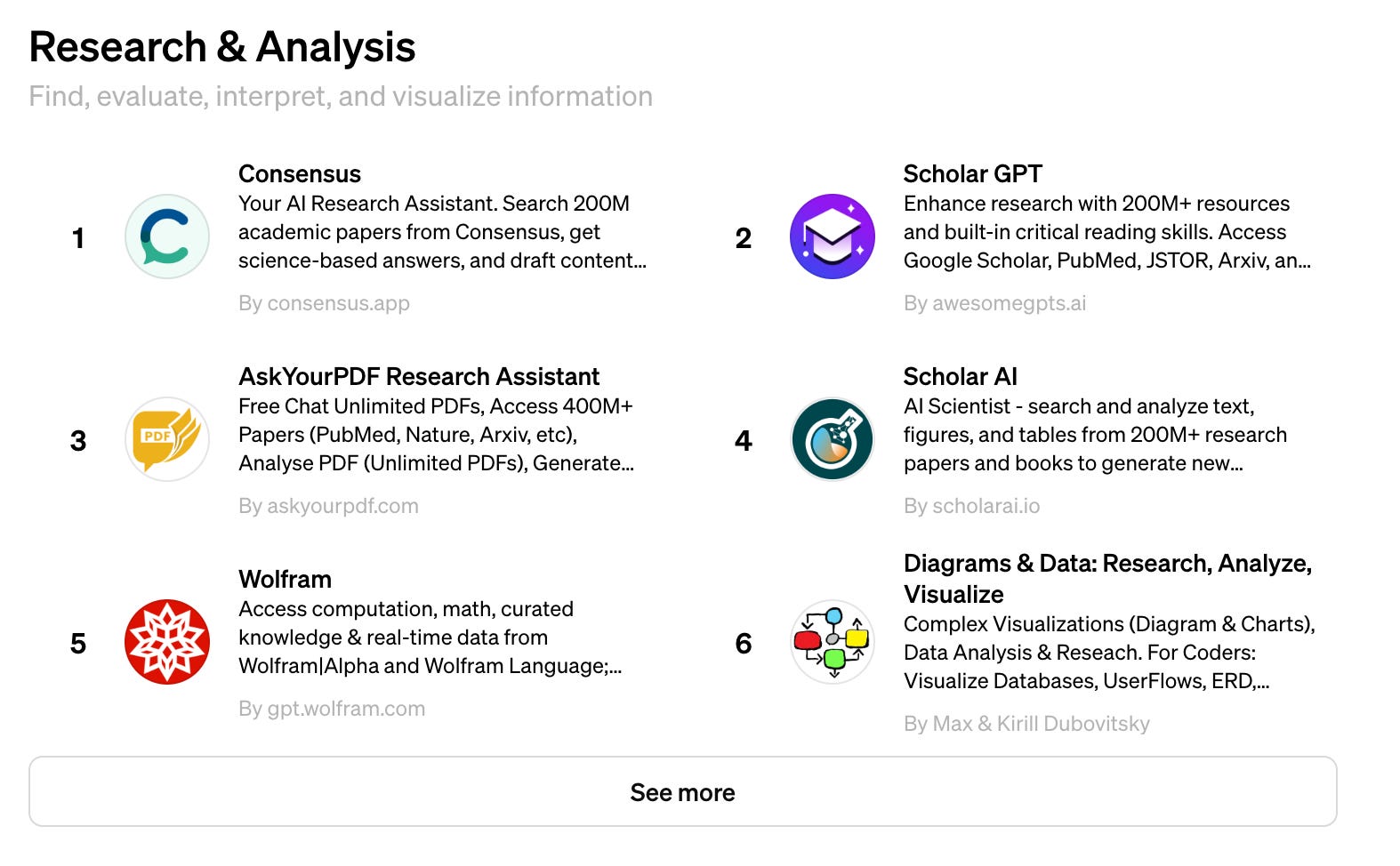Click the Scholar GPT purple graduation cap icon
Image resolution: width=1400 pixels, height=866 pixels.
[833, 237]
